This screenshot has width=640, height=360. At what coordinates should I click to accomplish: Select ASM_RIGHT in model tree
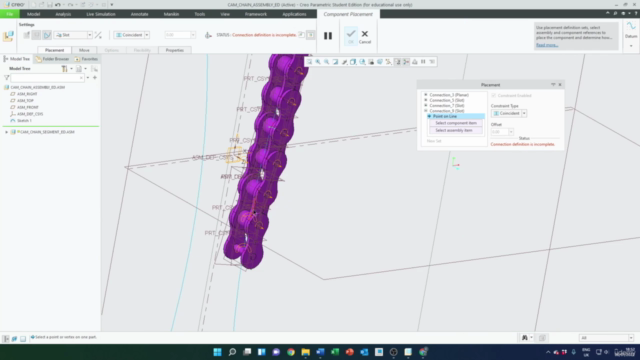point(27,94)
